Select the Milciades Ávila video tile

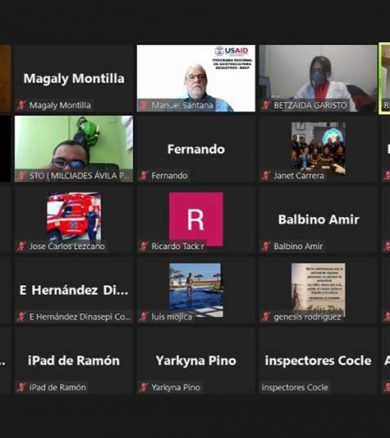[x=74, y=149]
